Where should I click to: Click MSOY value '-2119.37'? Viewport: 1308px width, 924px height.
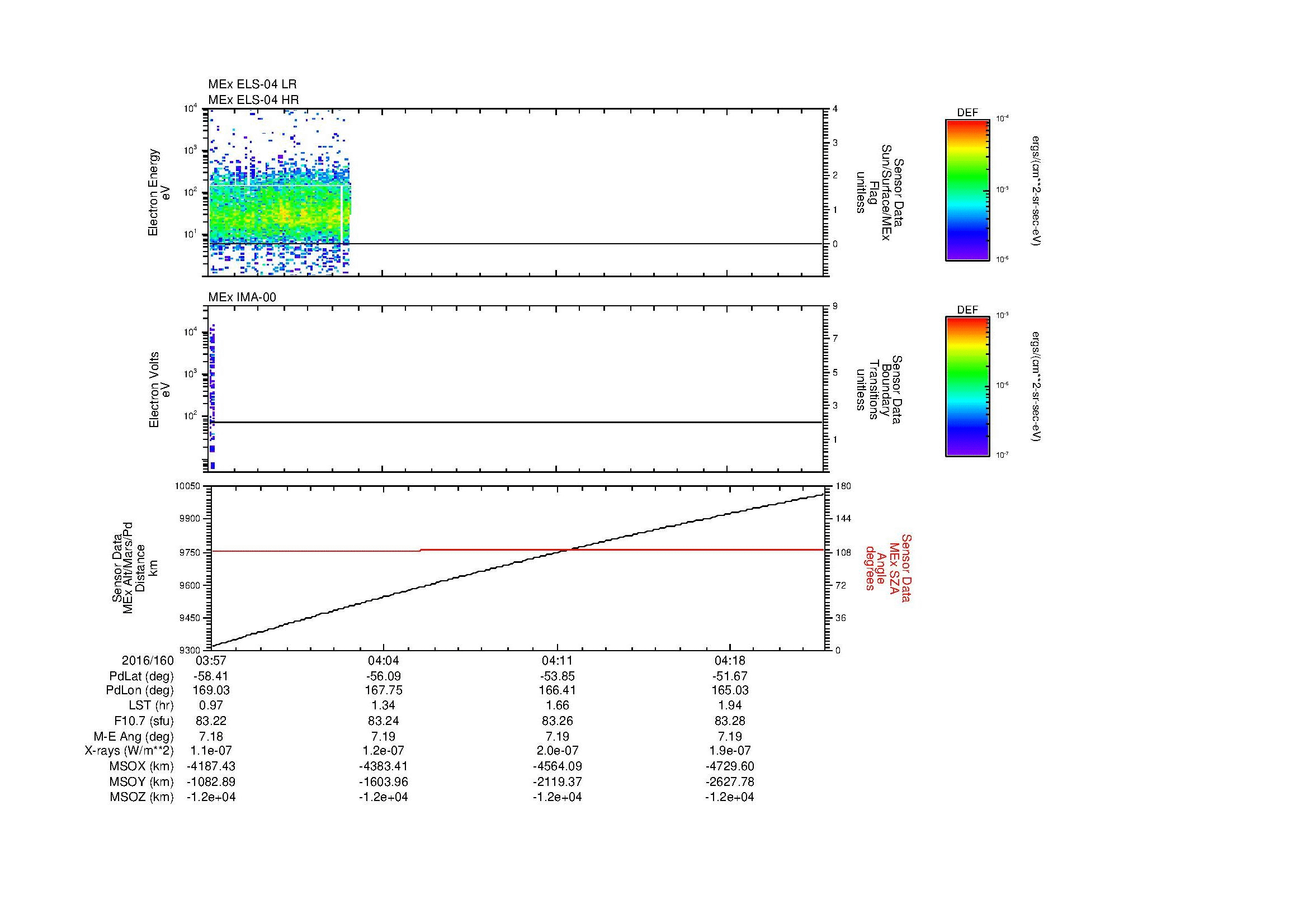coord(557,781)
